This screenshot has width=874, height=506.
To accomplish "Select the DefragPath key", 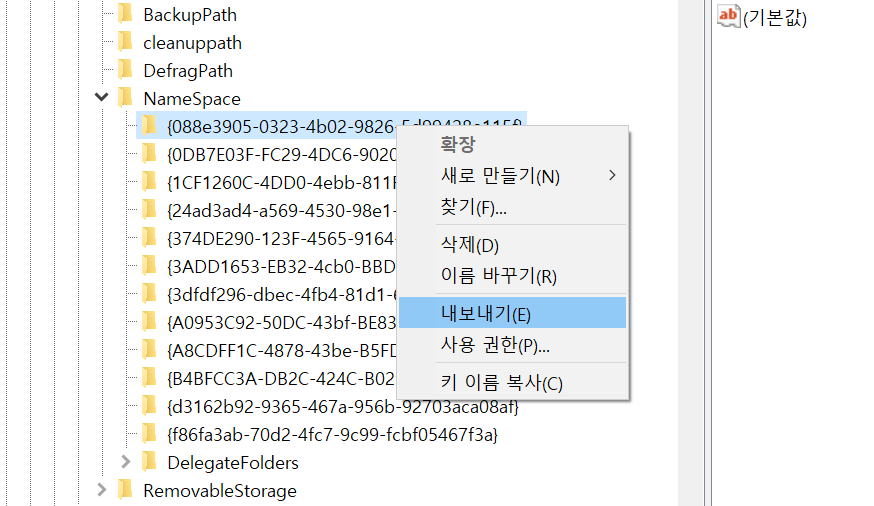I will [x=188, y=71].
